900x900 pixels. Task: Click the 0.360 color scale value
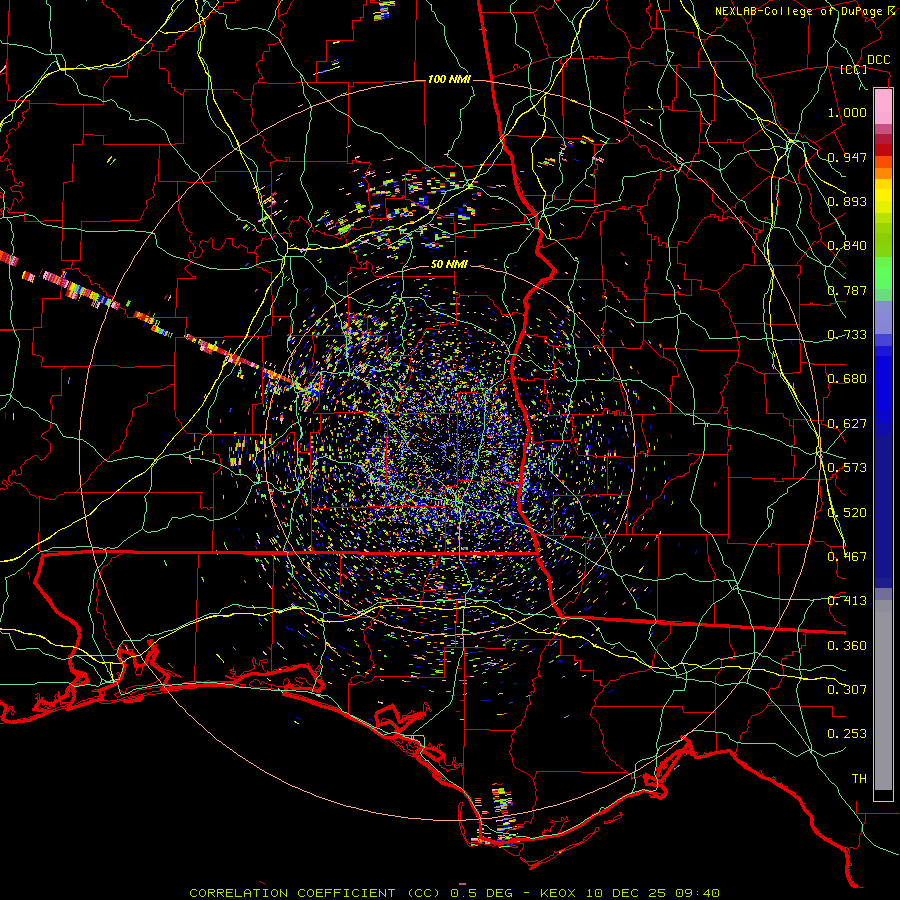coord(847,646)
